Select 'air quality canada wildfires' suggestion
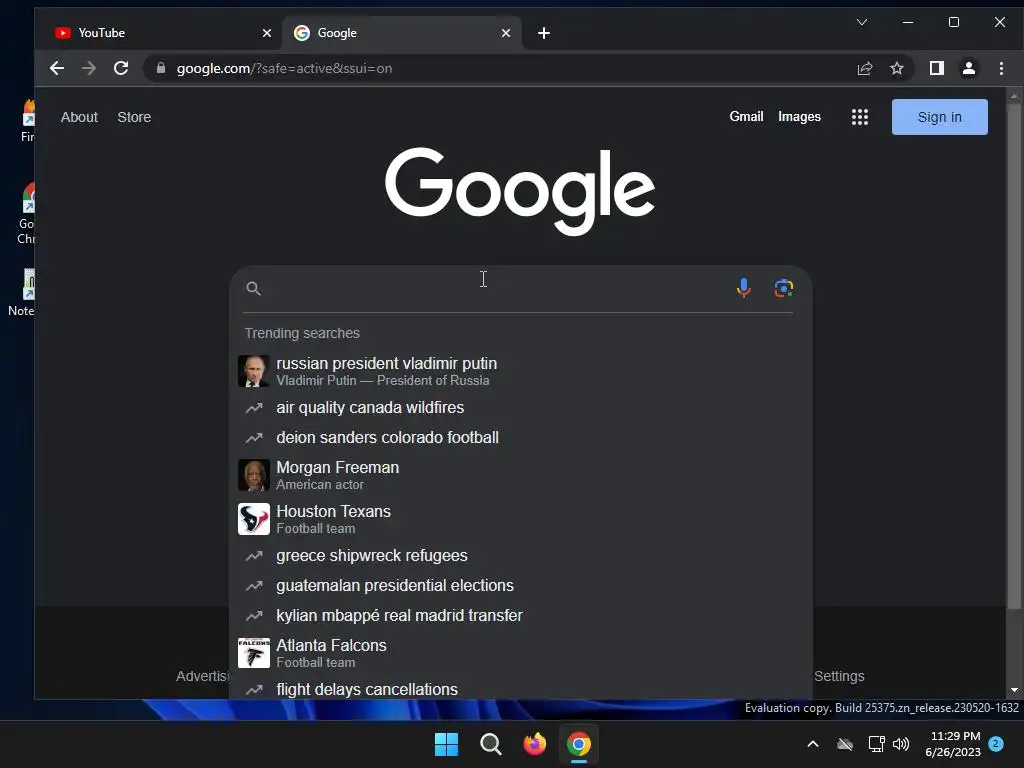 (520, 408)
